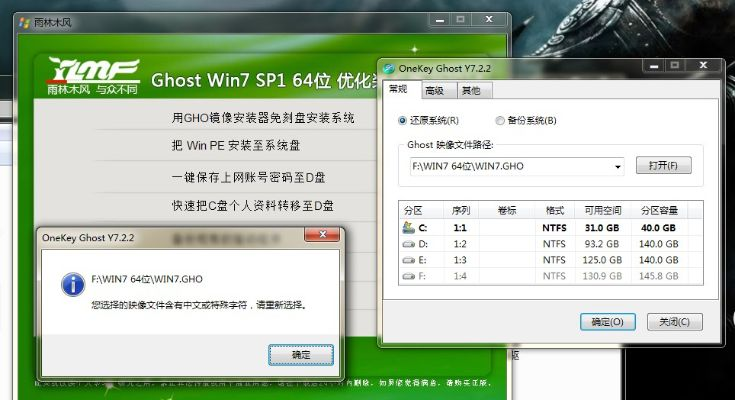Click the 打开(F) browse button

663,166
